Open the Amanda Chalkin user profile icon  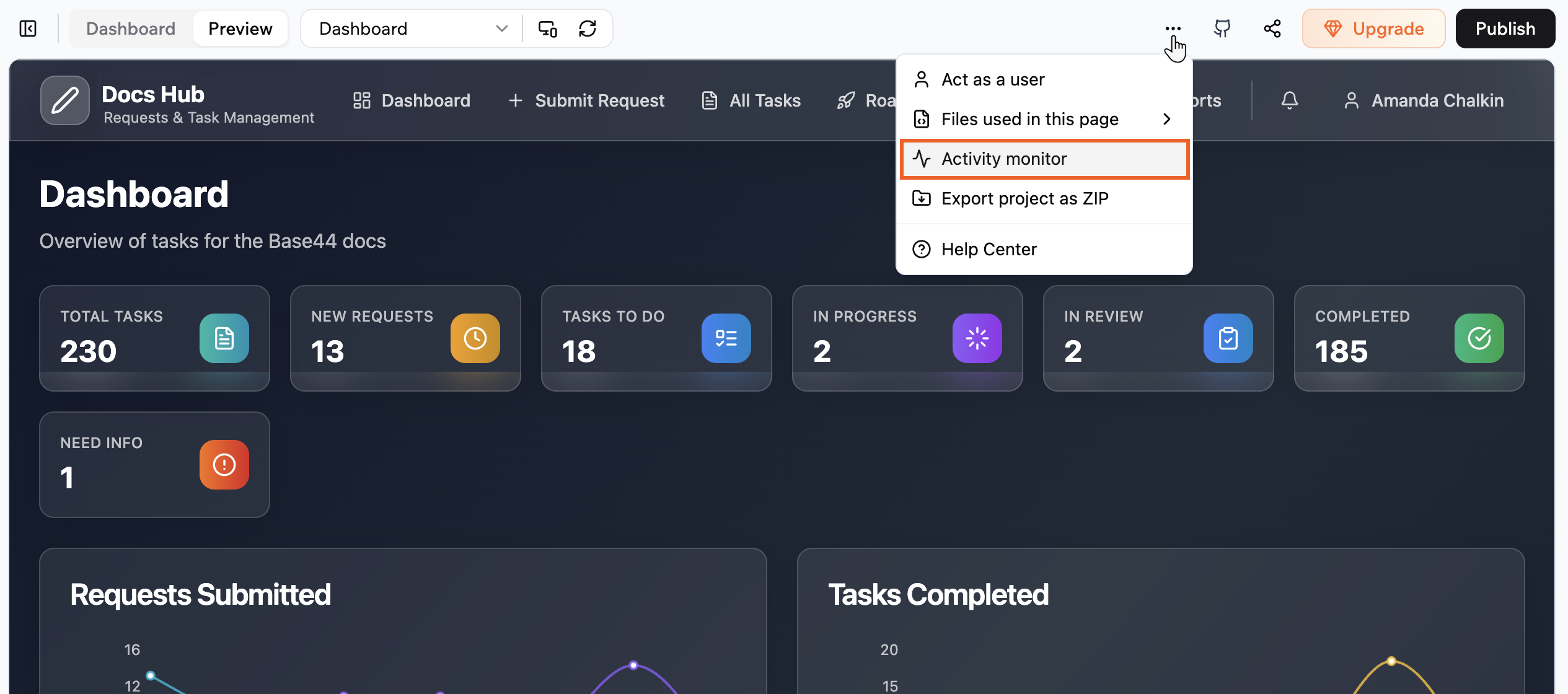click(1352, 100)
